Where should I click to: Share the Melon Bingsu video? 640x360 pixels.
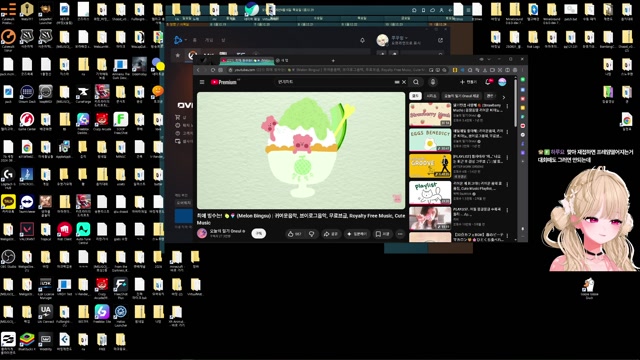pyautogui.click(x=331, y=234)
